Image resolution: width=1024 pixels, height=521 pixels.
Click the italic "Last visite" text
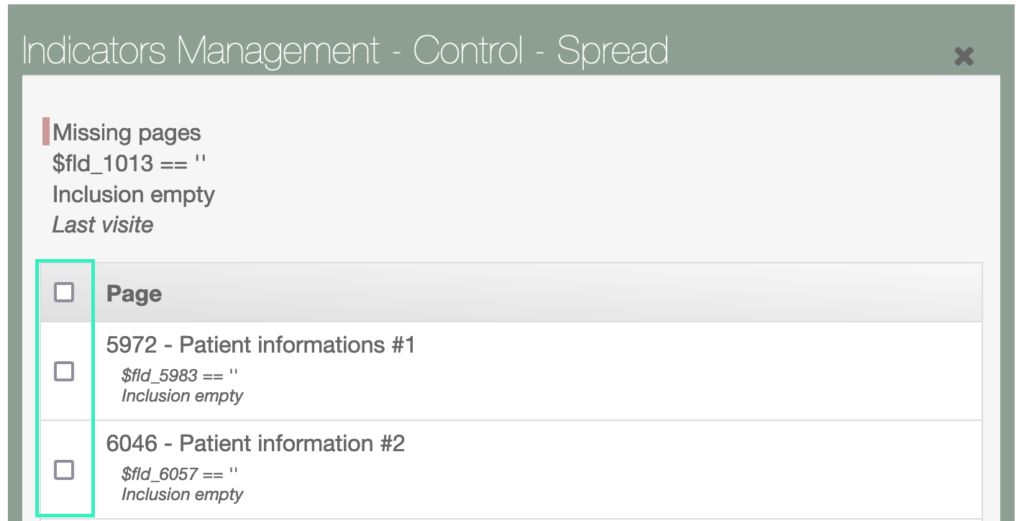103,225
